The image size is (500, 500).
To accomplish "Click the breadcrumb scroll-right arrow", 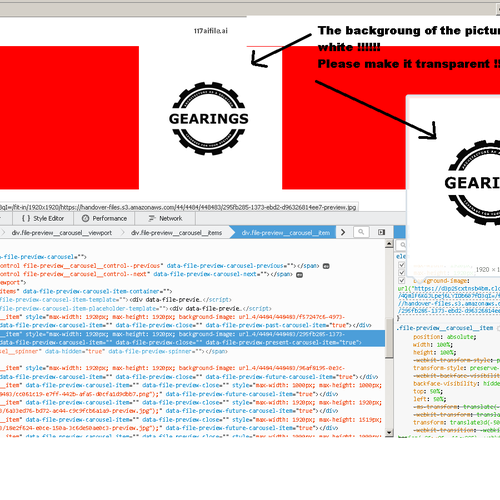I will pos(343,232).
